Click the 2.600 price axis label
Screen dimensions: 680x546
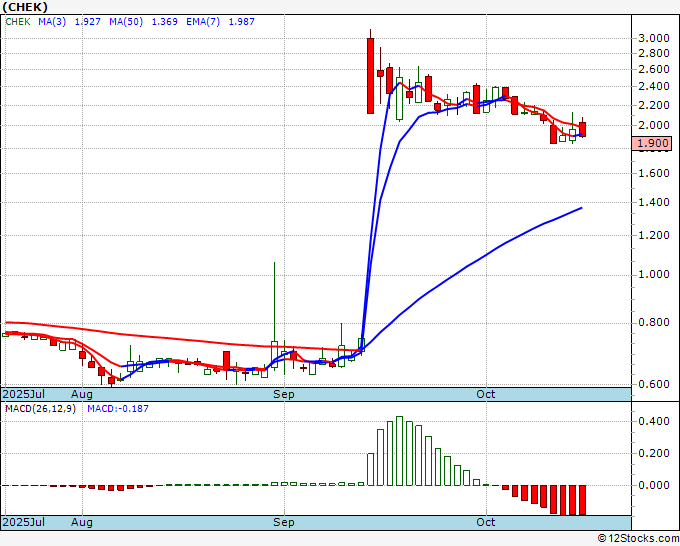tap(654, 69)
